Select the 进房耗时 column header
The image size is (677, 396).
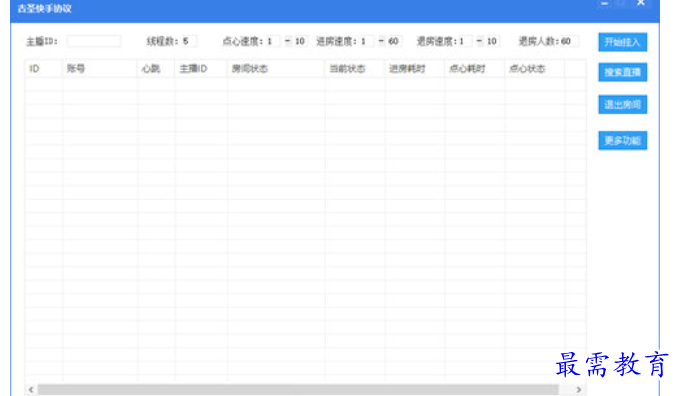(415, 69)
